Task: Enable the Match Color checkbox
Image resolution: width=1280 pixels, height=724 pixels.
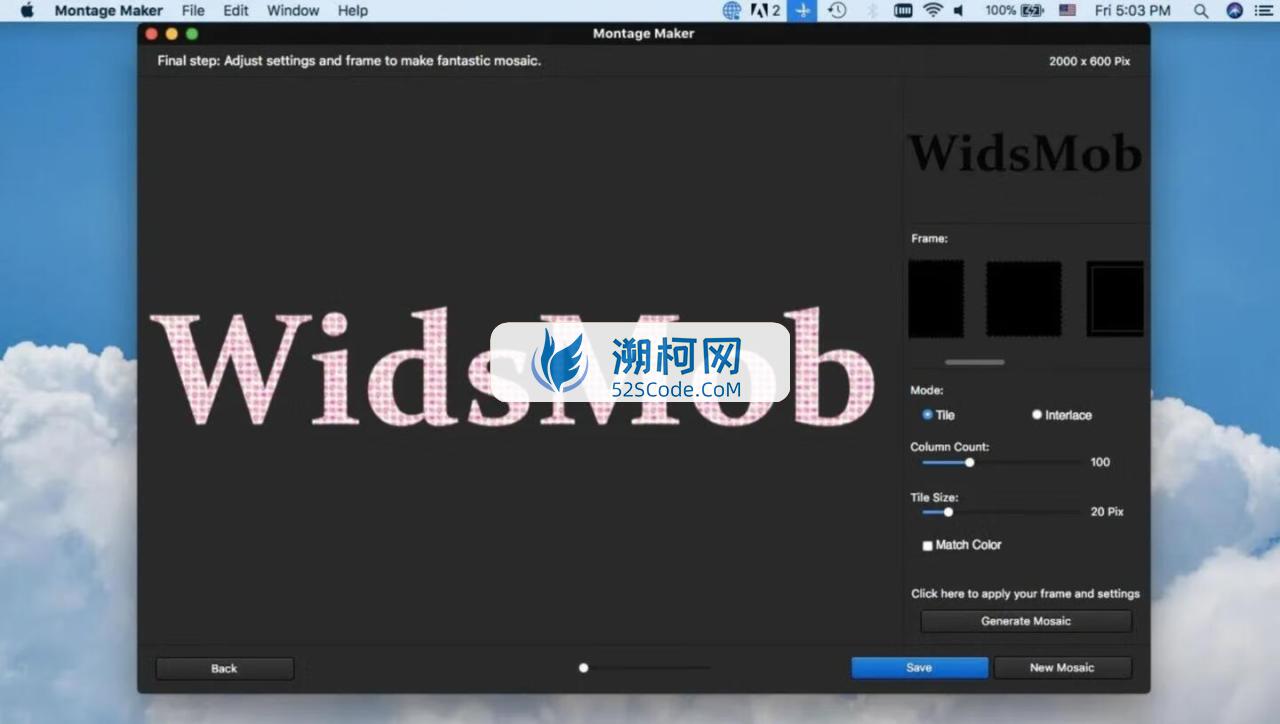Action: [927, 546]
